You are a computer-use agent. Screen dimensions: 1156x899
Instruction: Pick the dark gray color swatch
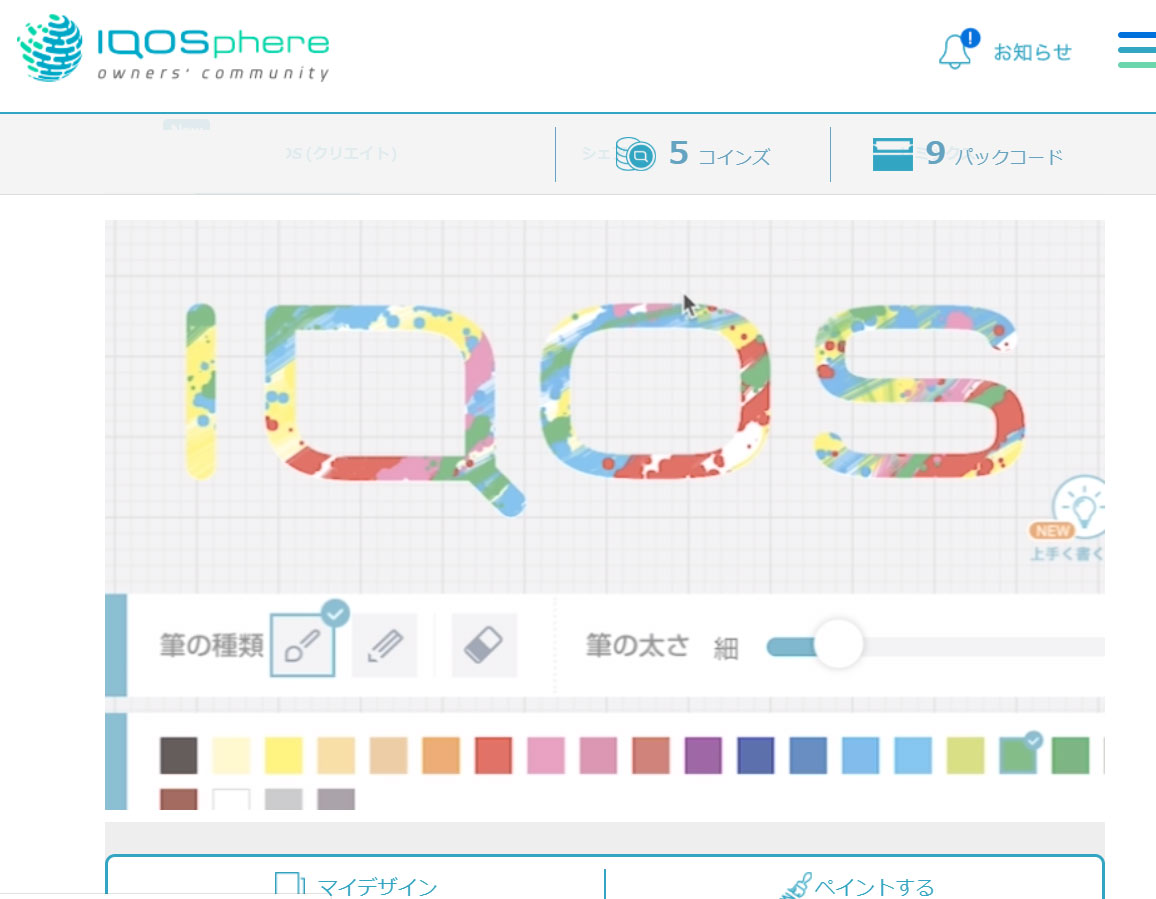click(178, 755)
